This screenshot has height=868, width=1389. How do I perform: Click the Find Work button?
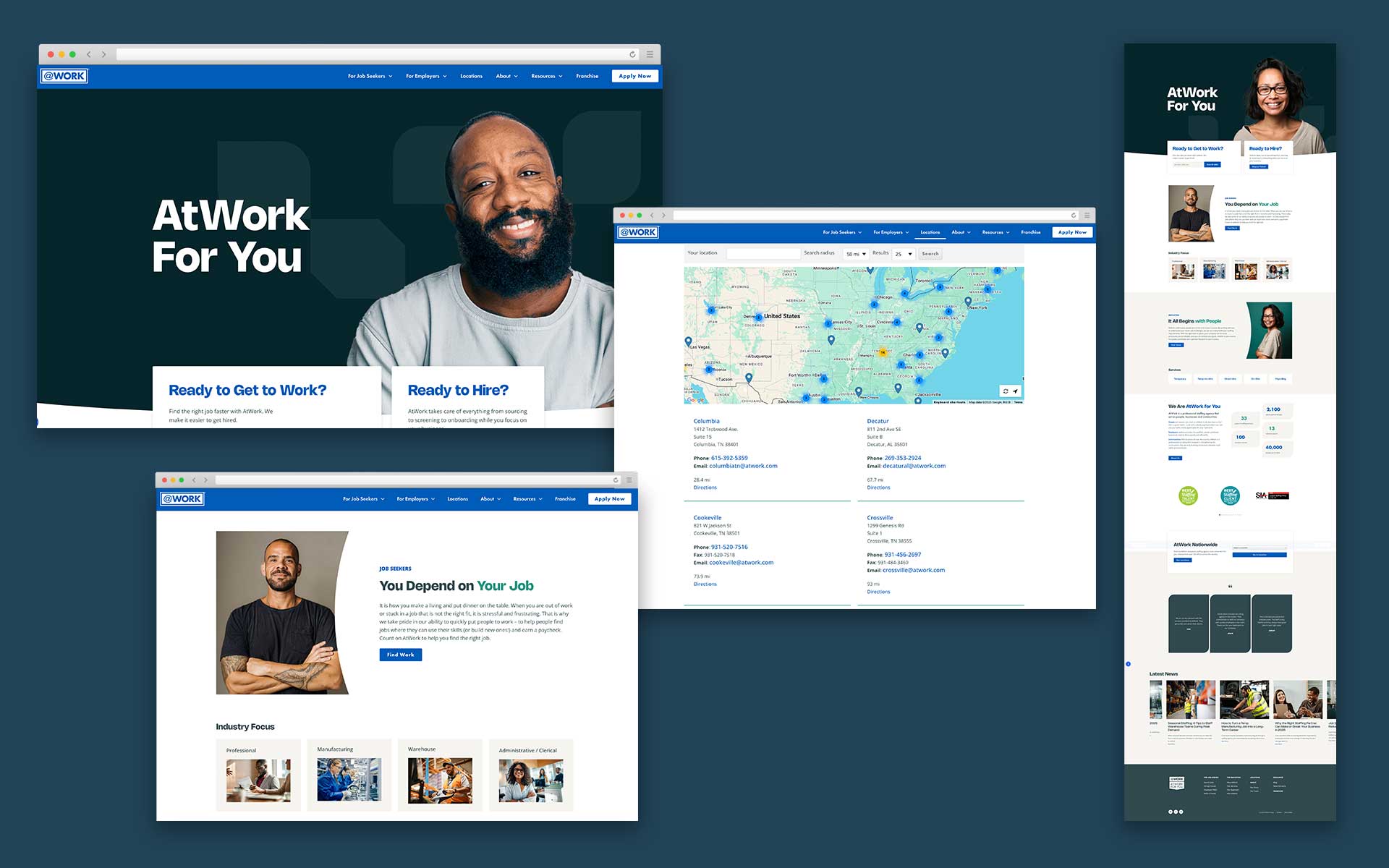pyautogui.click(x=400, y=655)
